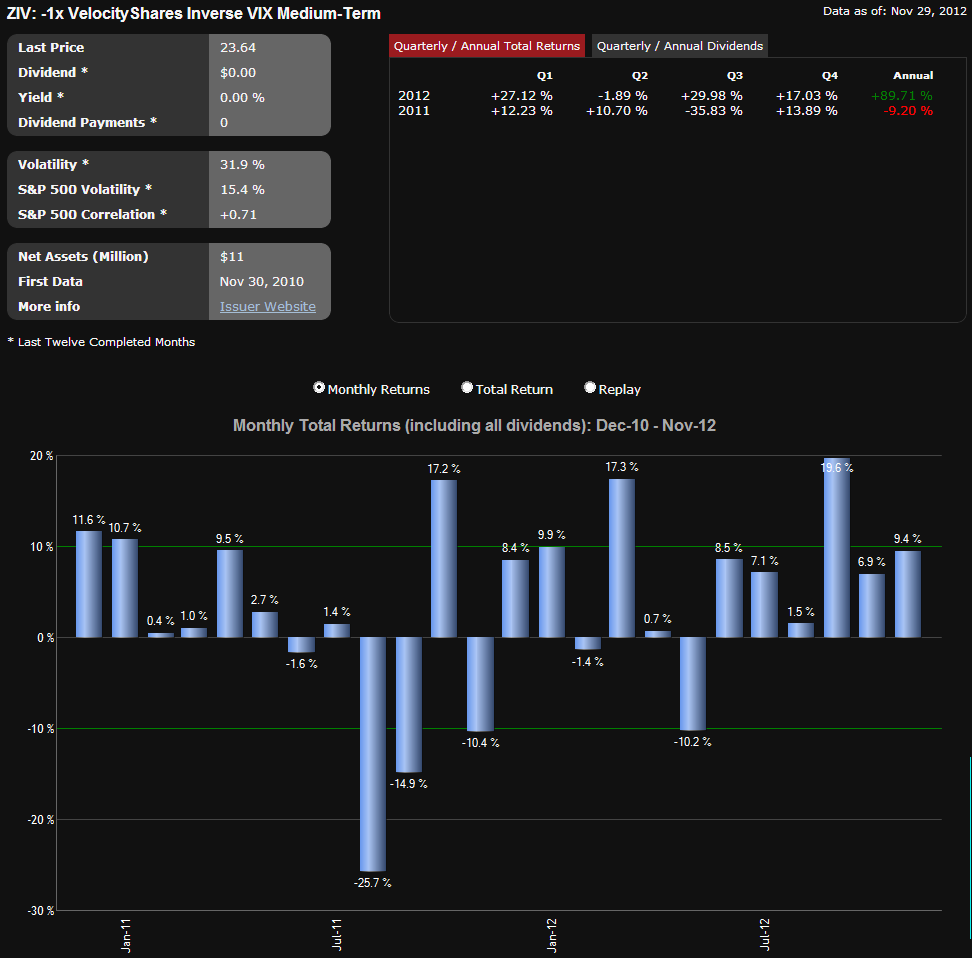Viewport: 972px width, 958px height.
Task: Click the 2011 Q2 value +10.70 %
Action: 617,110
